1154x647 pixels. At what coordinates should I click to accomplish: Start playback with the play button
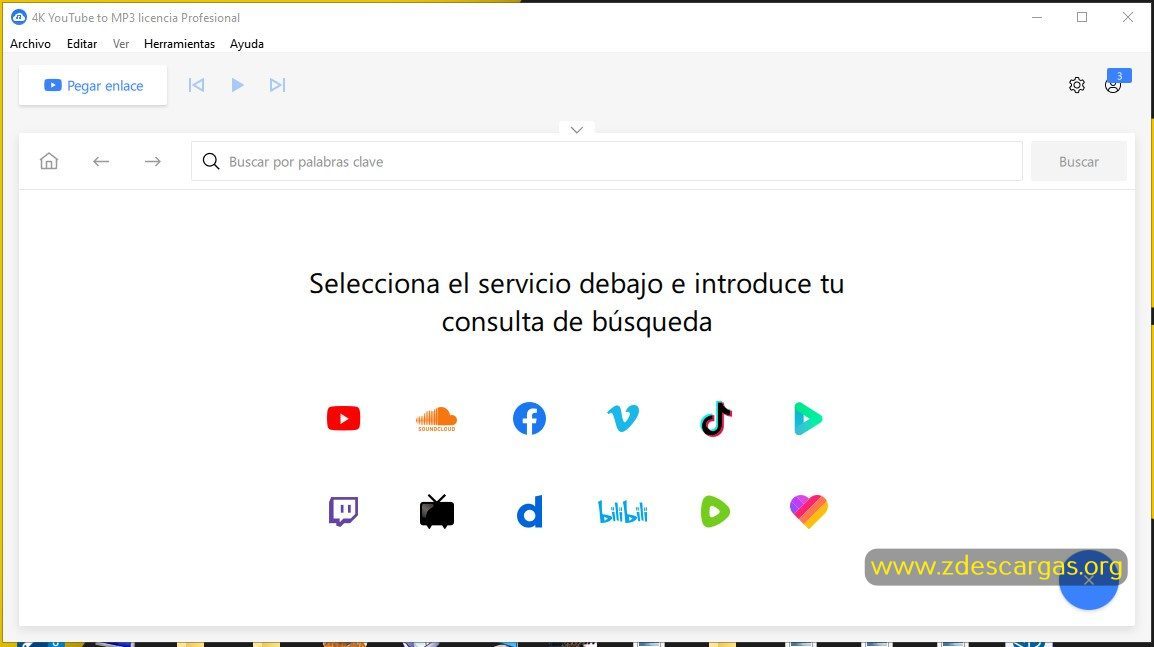coord(237,85)
